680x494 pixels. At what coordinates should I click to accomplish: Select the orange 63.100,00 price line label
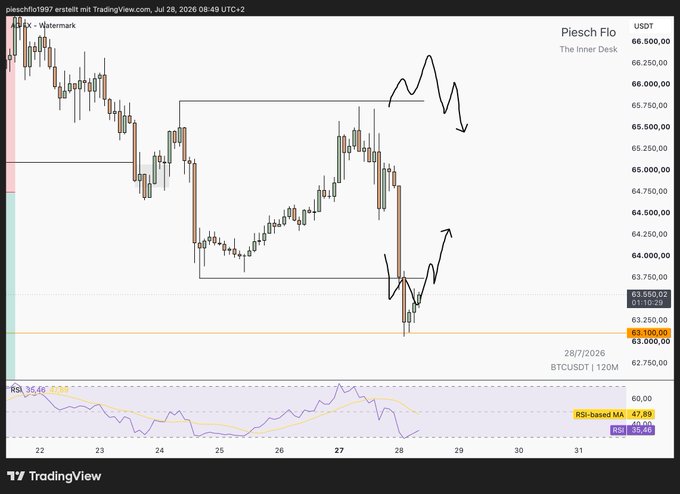pos(649,333)
